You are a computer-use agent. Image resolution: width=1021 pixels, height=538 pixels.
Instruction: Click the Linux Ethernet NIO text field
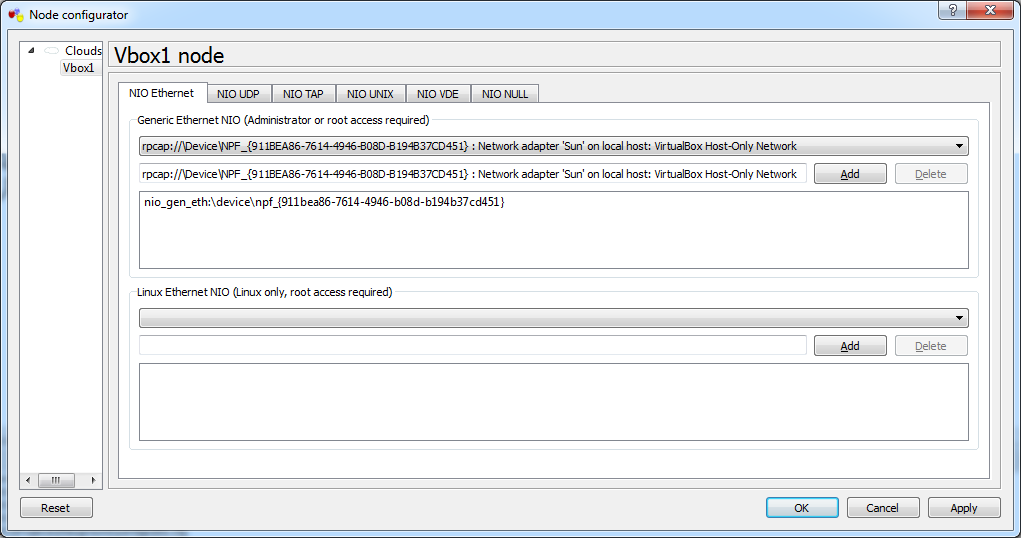click(x=473, y=345)
